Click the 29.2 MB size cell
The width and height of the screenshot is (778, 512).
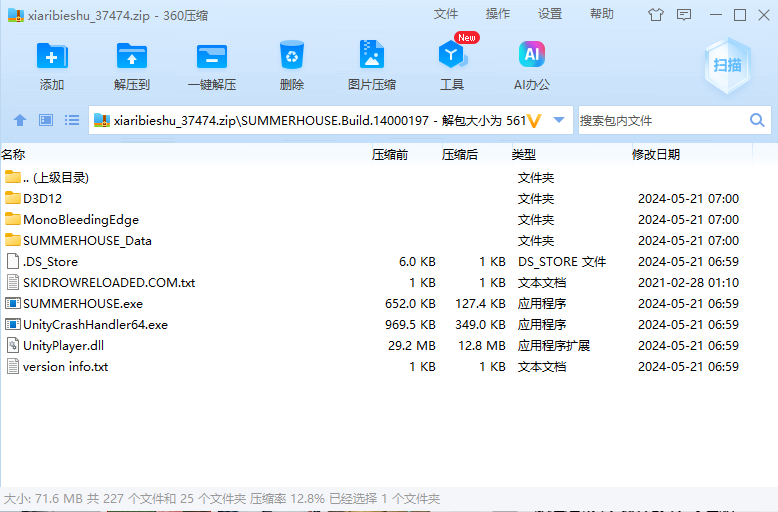411,345
